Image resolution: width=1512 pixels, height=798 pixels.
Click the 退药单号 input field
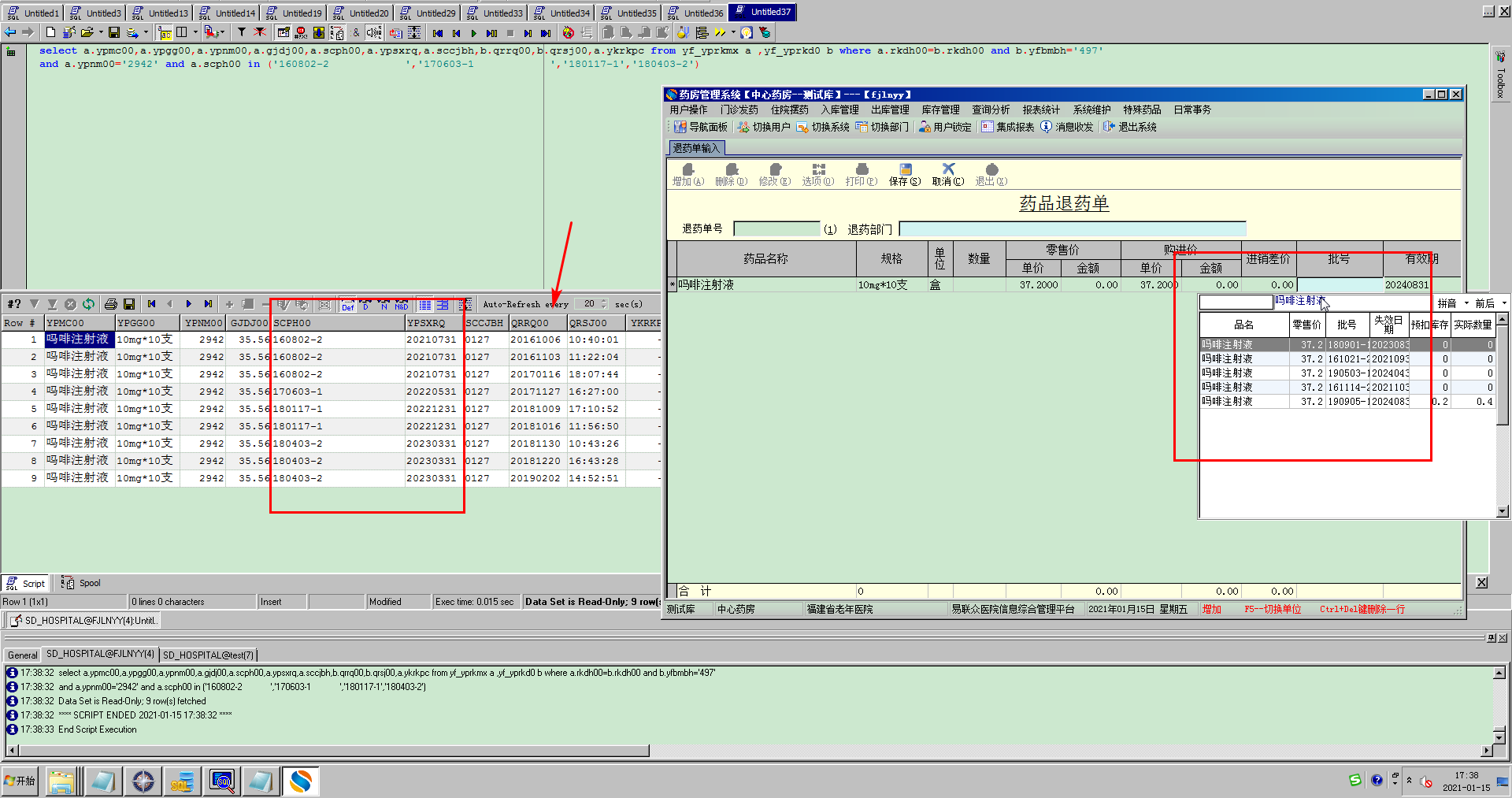tap(776, 228)
